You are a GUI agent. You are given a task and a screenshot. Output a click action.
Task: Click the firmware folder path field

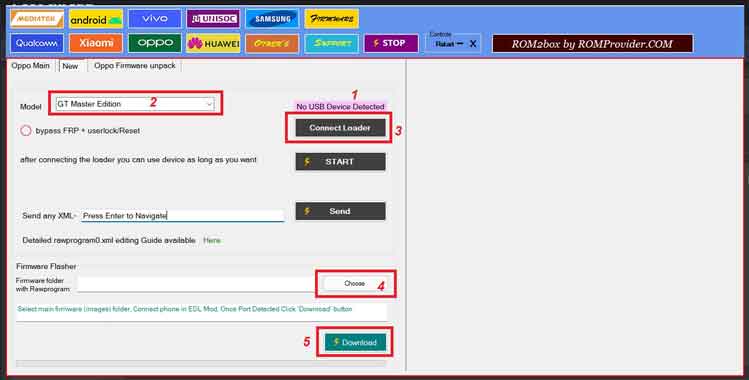(x=196, y=284)
